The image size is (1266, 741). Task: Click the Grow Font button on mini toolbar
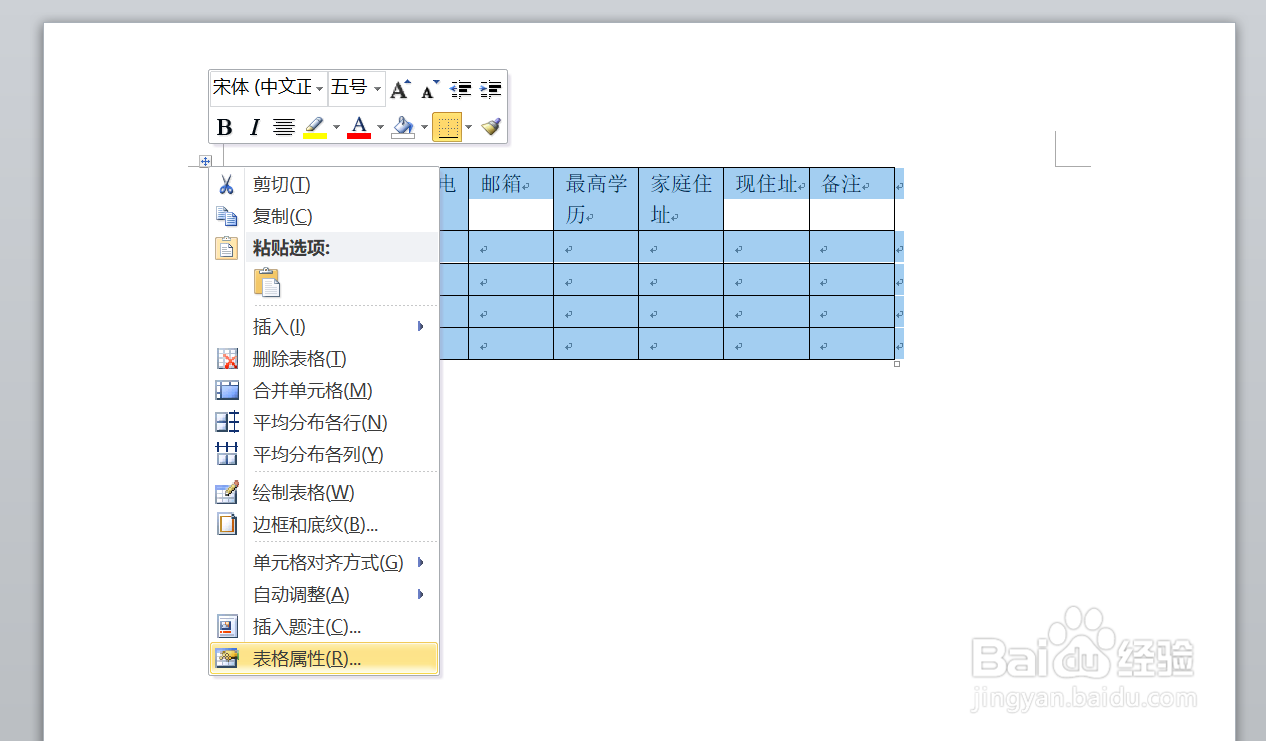click(x=398, y=88)
